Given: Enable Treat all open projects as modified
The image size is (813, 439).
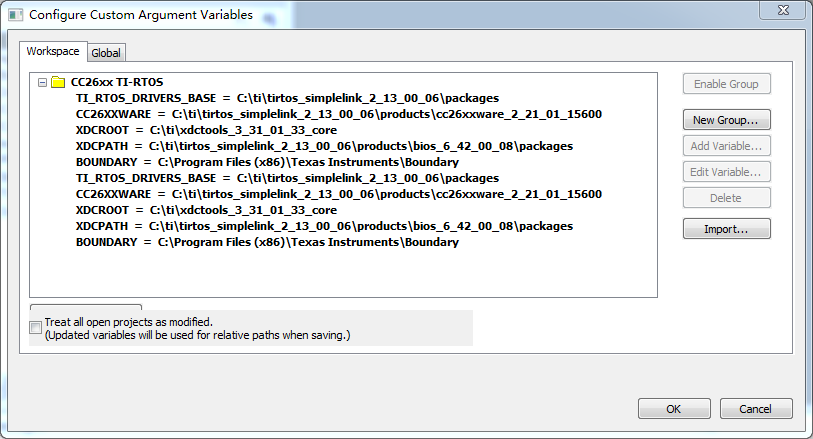Looking at the screenshot, I should pos(36,328).
